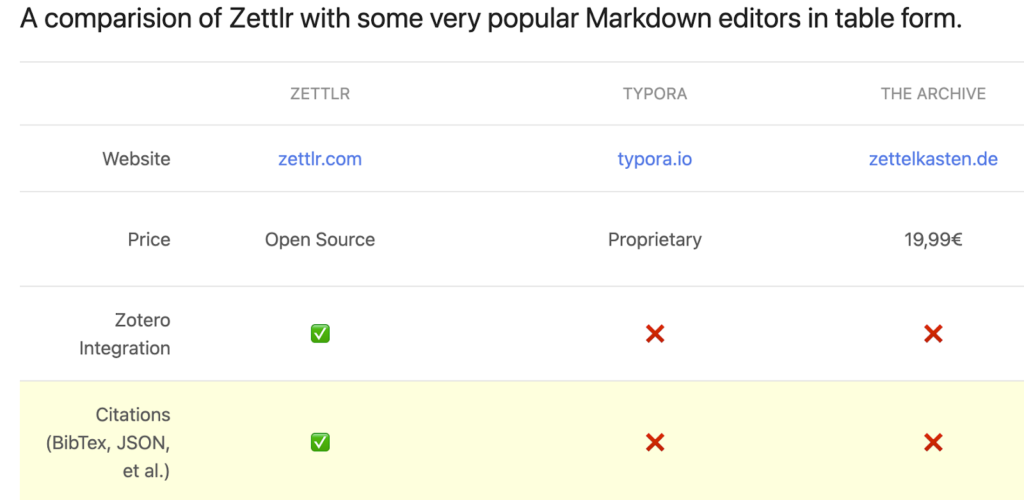Click the comparison heading text
This screenshot has width=1024, height=500.
click(x=490, y=20)
